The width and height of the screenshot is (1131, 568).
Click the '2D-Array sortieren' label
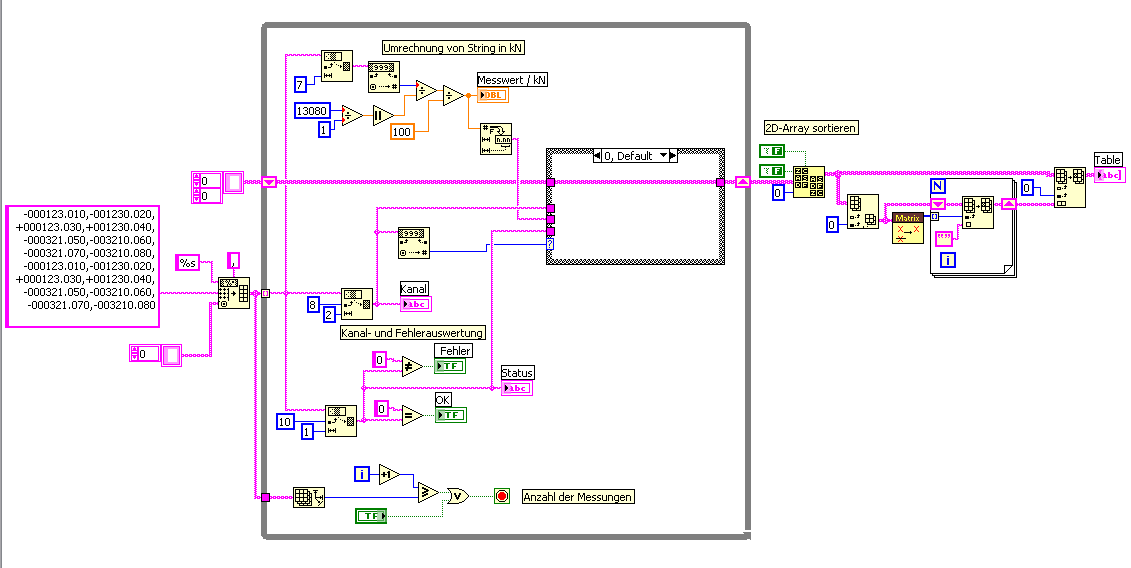pos(811,128)
